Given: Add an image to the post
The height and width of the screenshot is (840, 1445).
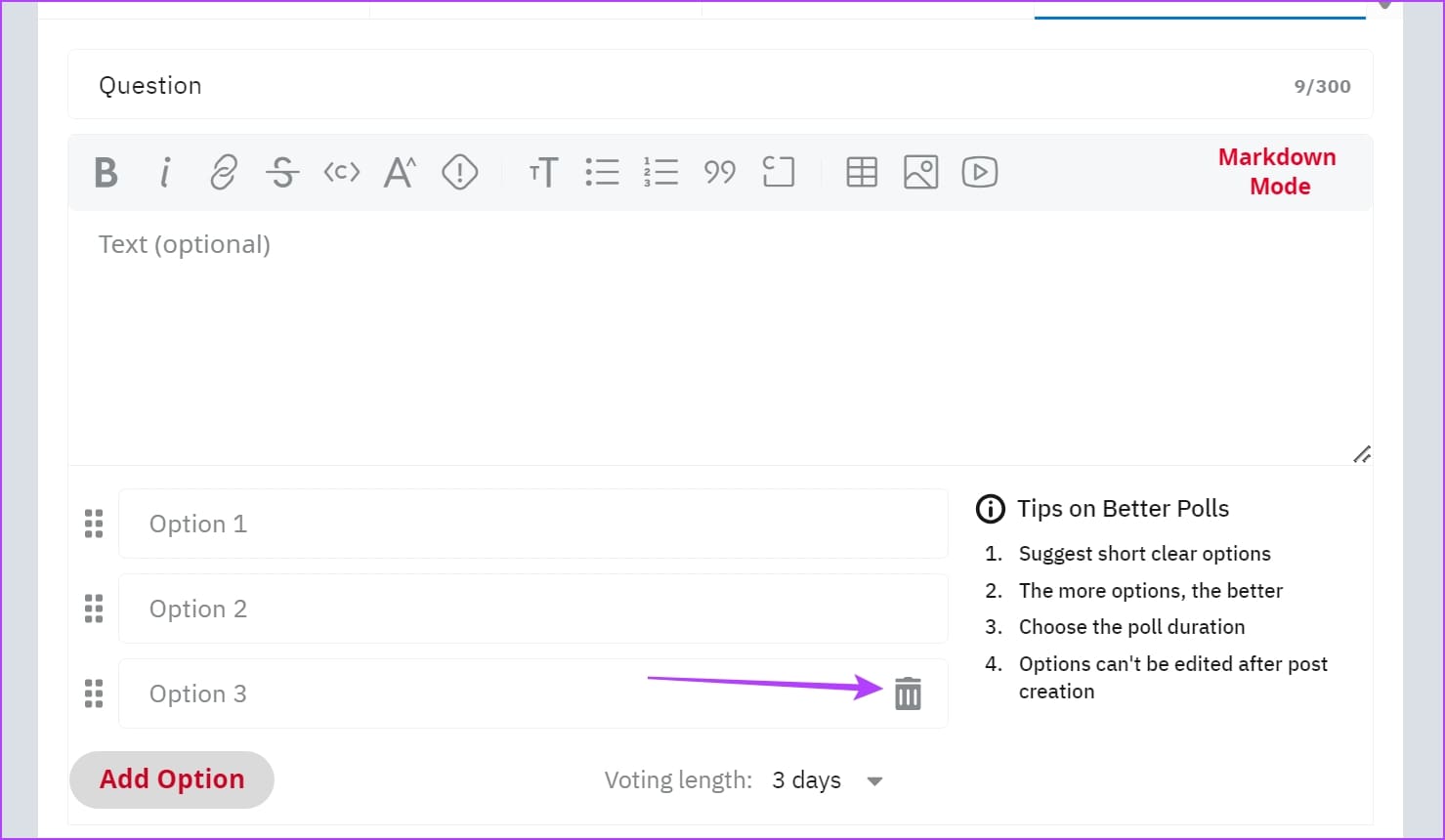Looking at the screenshot, I should click(920, 173).
